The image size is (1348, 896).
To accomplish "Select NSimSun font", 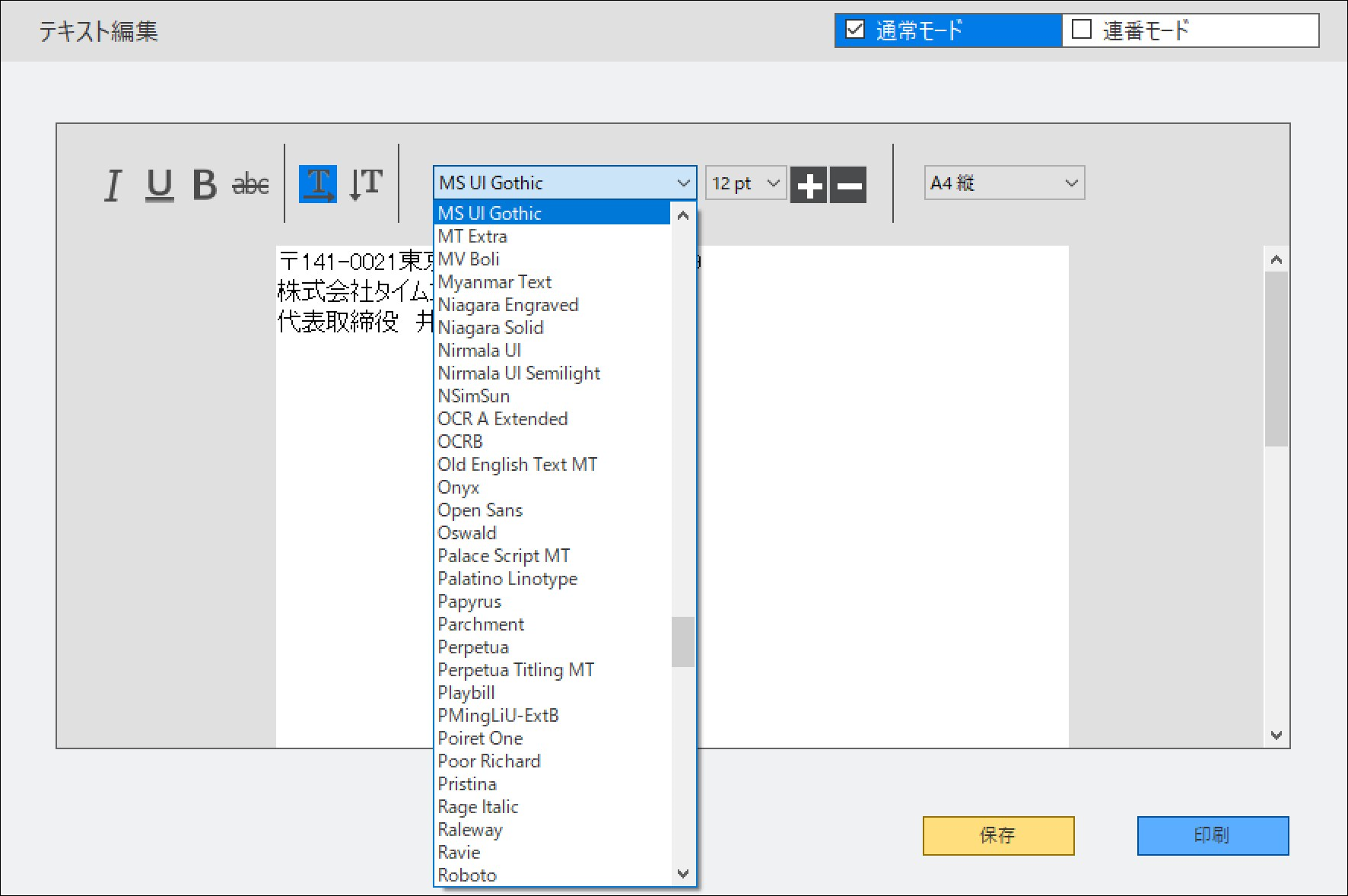I will coord(553,396).
